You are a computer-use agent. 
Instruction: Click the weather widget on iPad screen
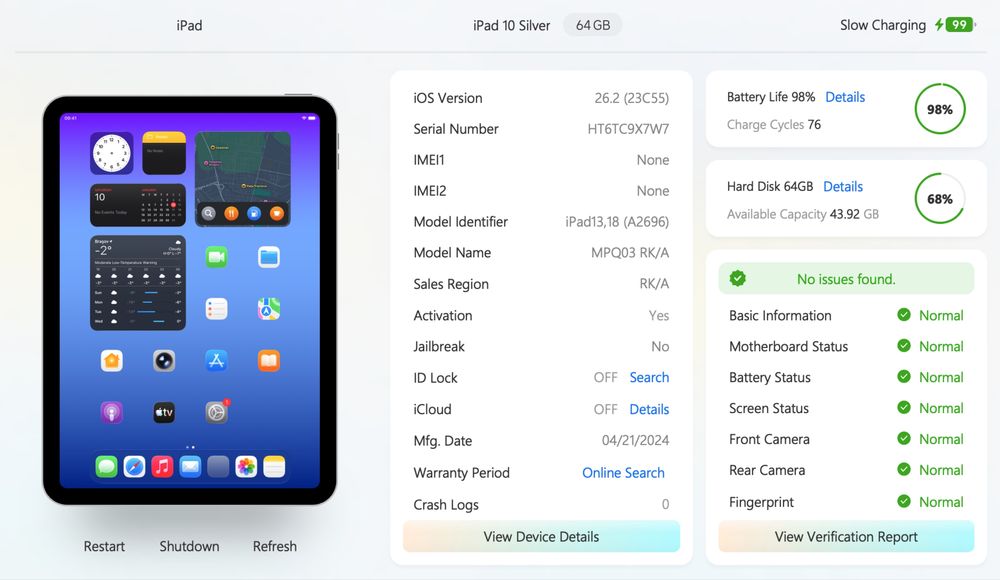[138, 283]
